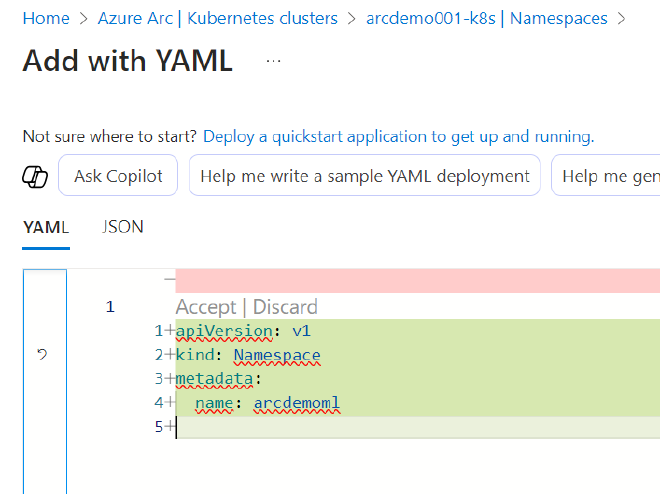Click the undo arrow in editor gutter
Image resolution: width=660 pixels, height=494 pixels.
42,354
